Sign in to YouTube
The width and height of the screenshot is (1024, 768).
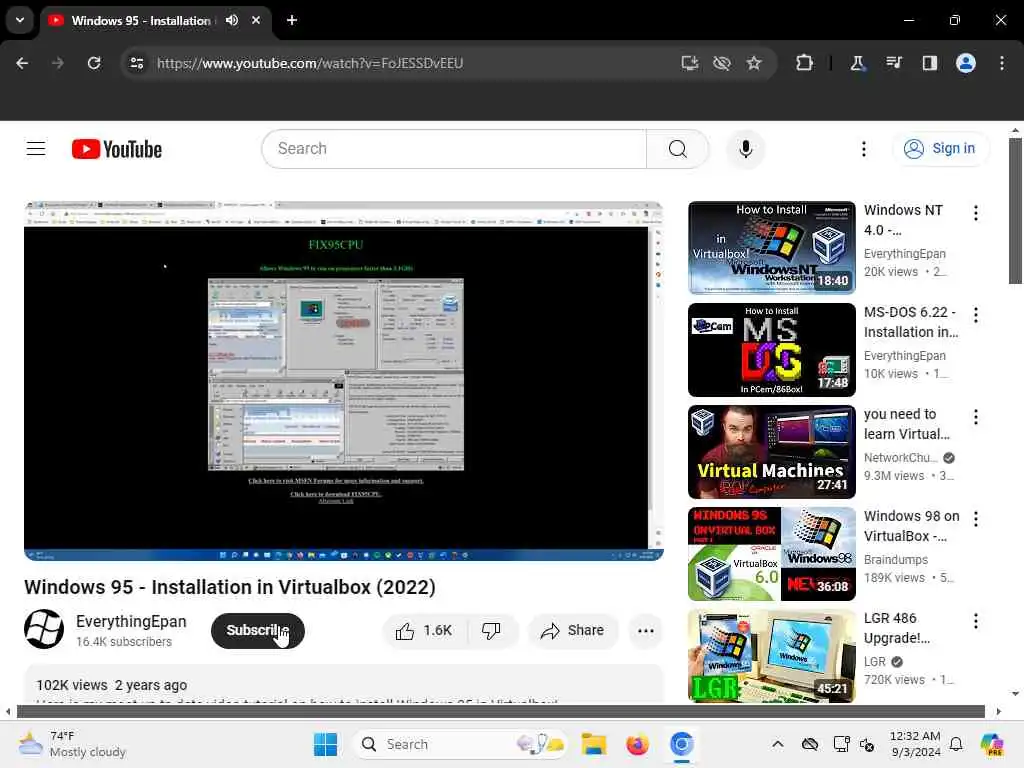pyautogui.click(x=939, y=148)
